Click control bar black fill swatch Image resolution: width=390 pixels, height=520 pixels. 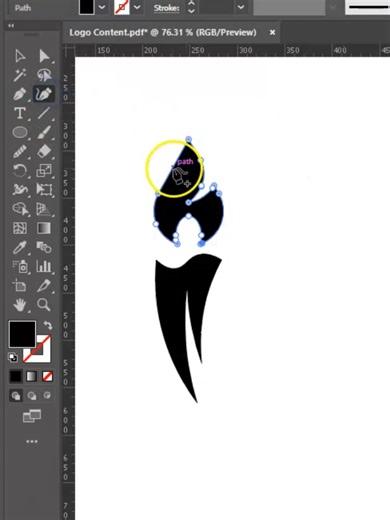86,7
